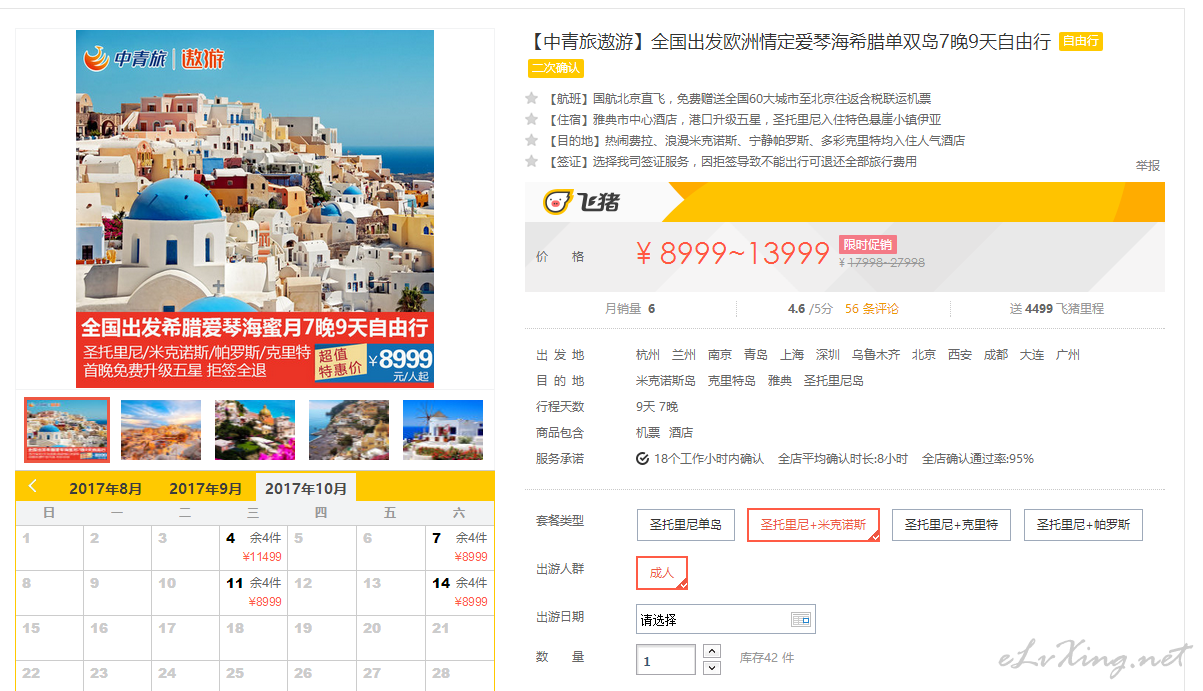Image resolution: width=1203 pixels, height=691 pixels.
Task: Click the star icon beside 【签证】
Action: (532, 161)
